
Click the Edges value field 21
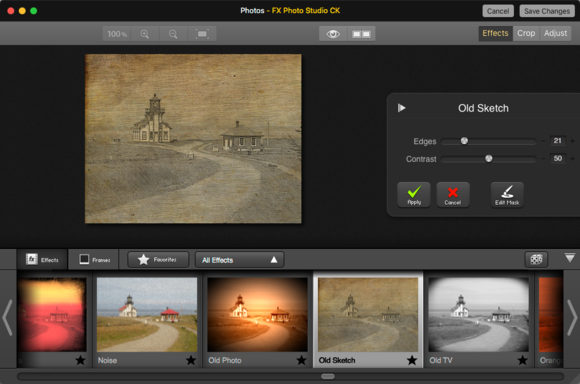(x=557, y=141)
